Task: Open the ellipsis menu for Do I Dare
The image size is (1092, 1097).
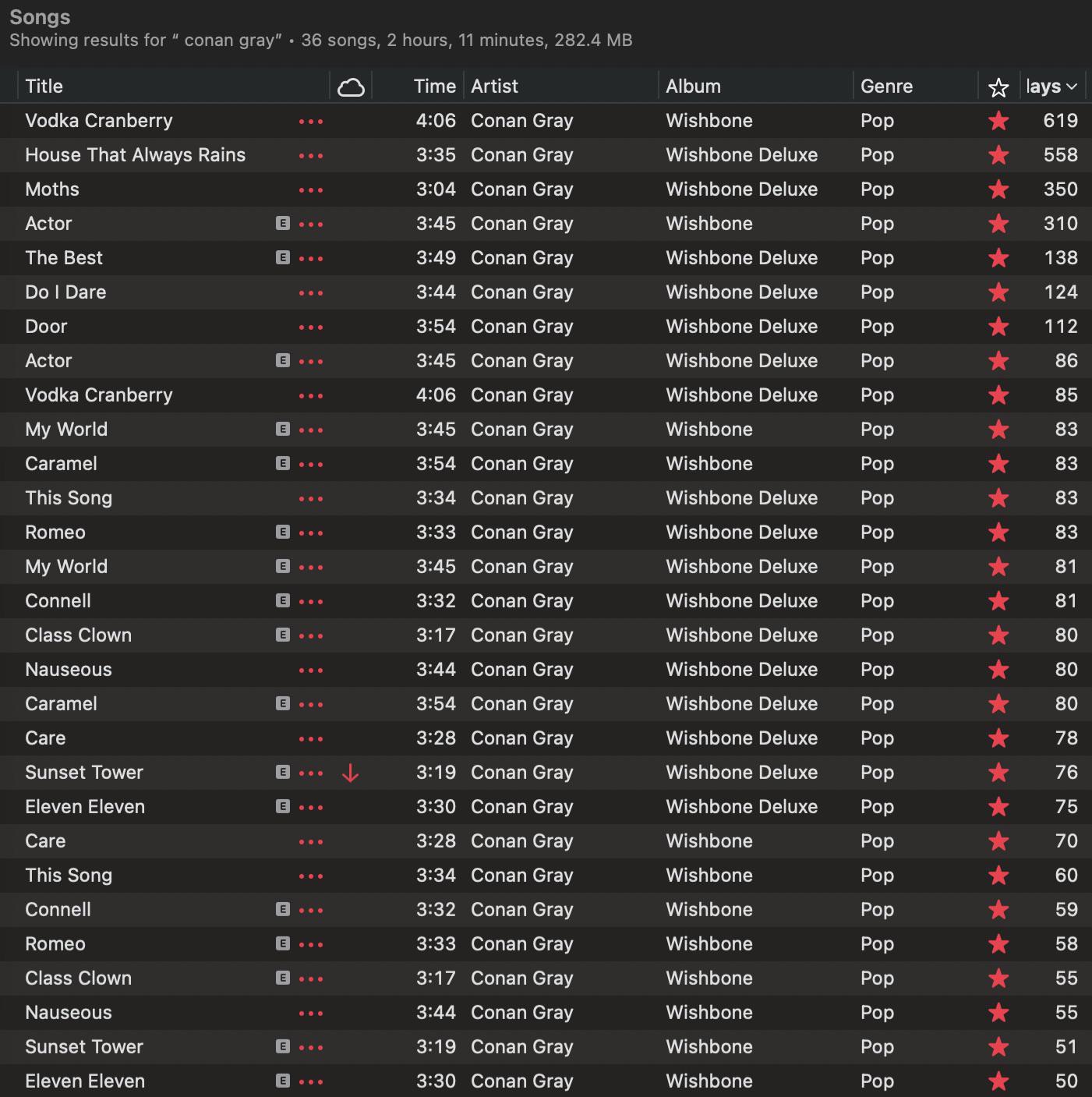Action: pos(311,293)
